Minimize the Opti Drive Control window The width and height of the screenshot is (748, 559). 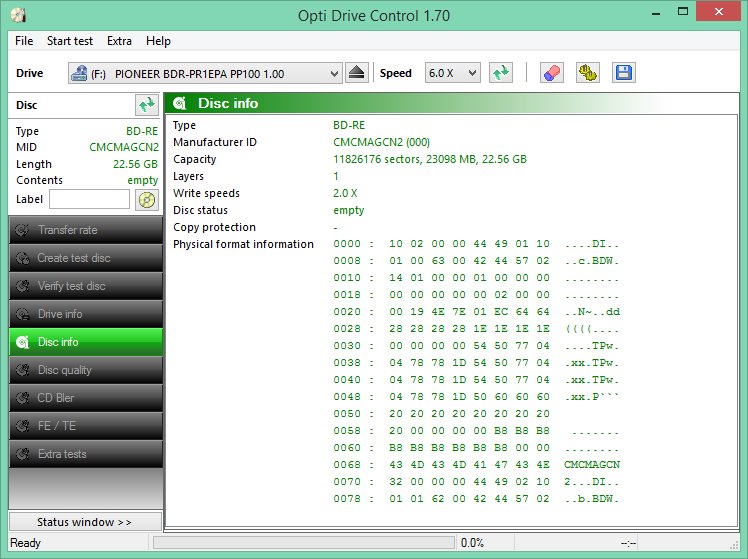[656, 12]
